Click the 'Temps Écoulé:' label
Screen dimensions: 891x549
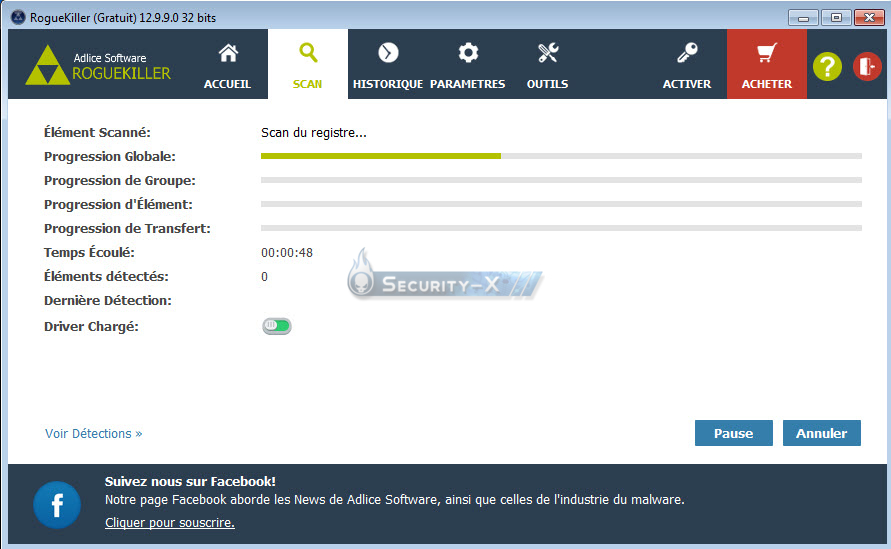tap(89, 252)
